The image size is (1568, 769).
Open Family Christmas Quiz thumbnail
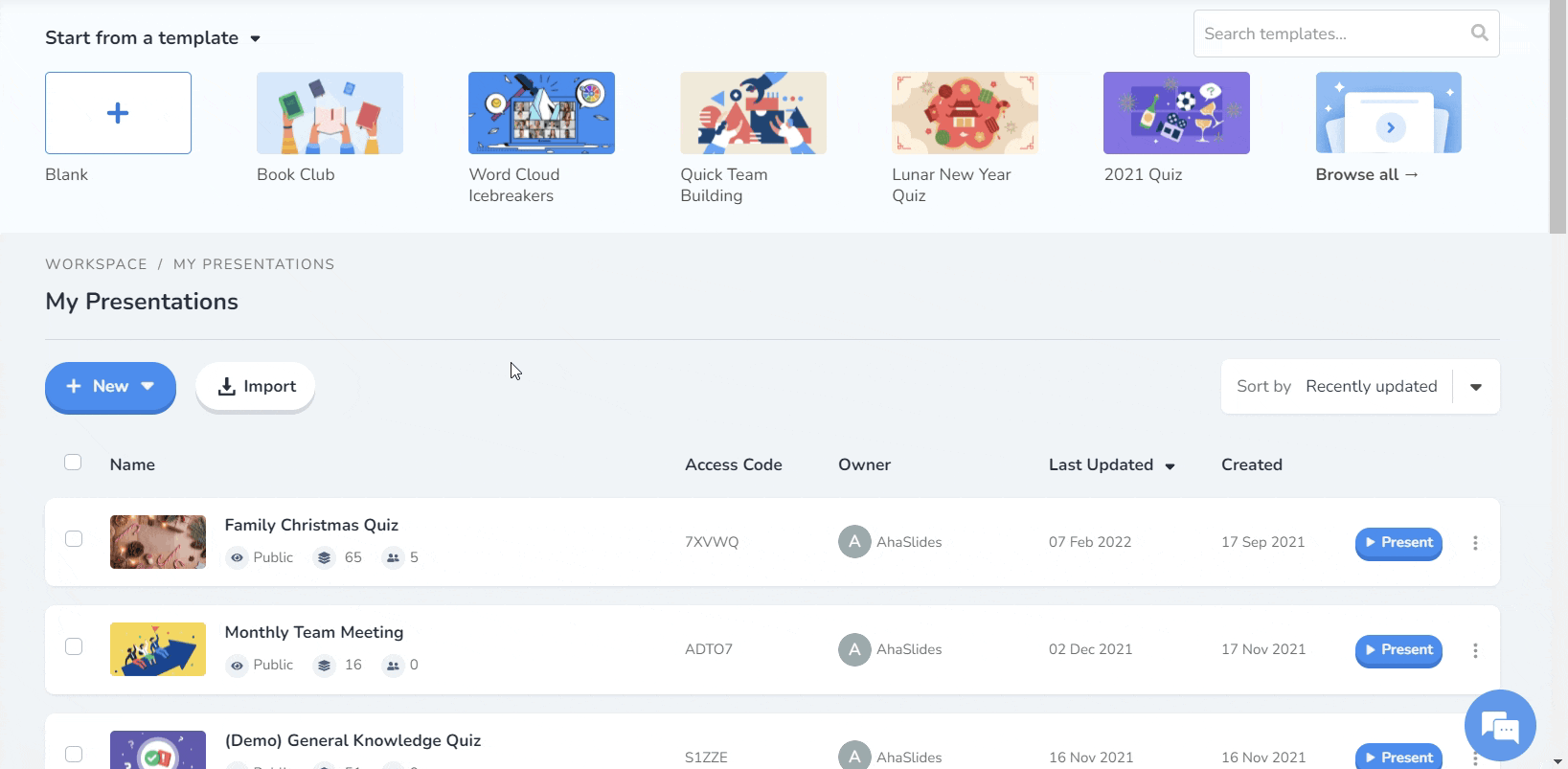point(158,542)
